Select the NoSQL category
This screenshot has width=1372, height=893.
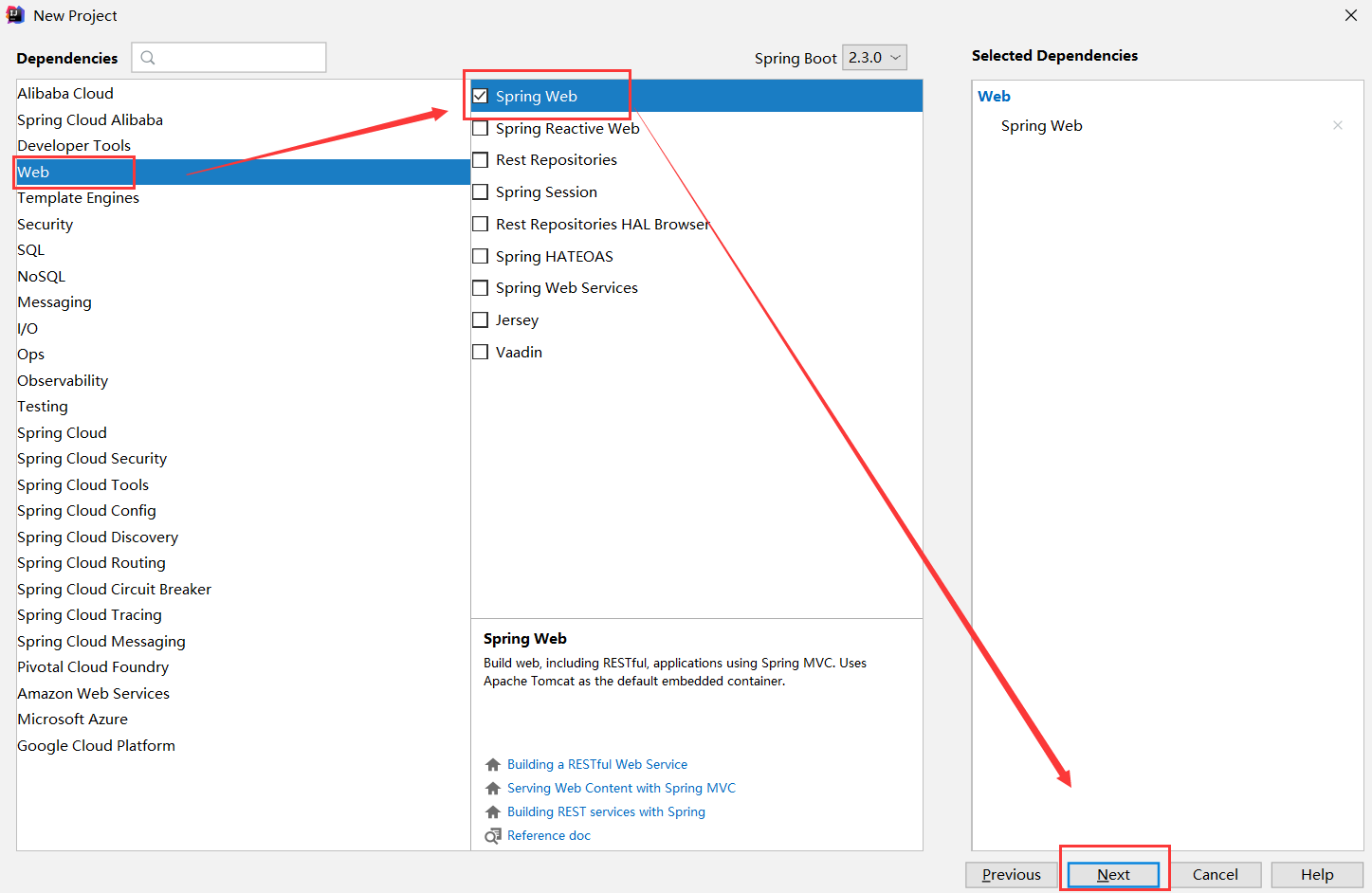(244, 276)
